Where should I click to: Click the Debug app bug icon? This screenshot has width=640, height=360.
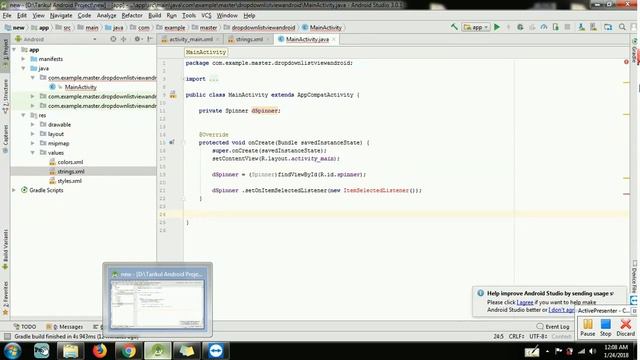click(x=520, y=27)
